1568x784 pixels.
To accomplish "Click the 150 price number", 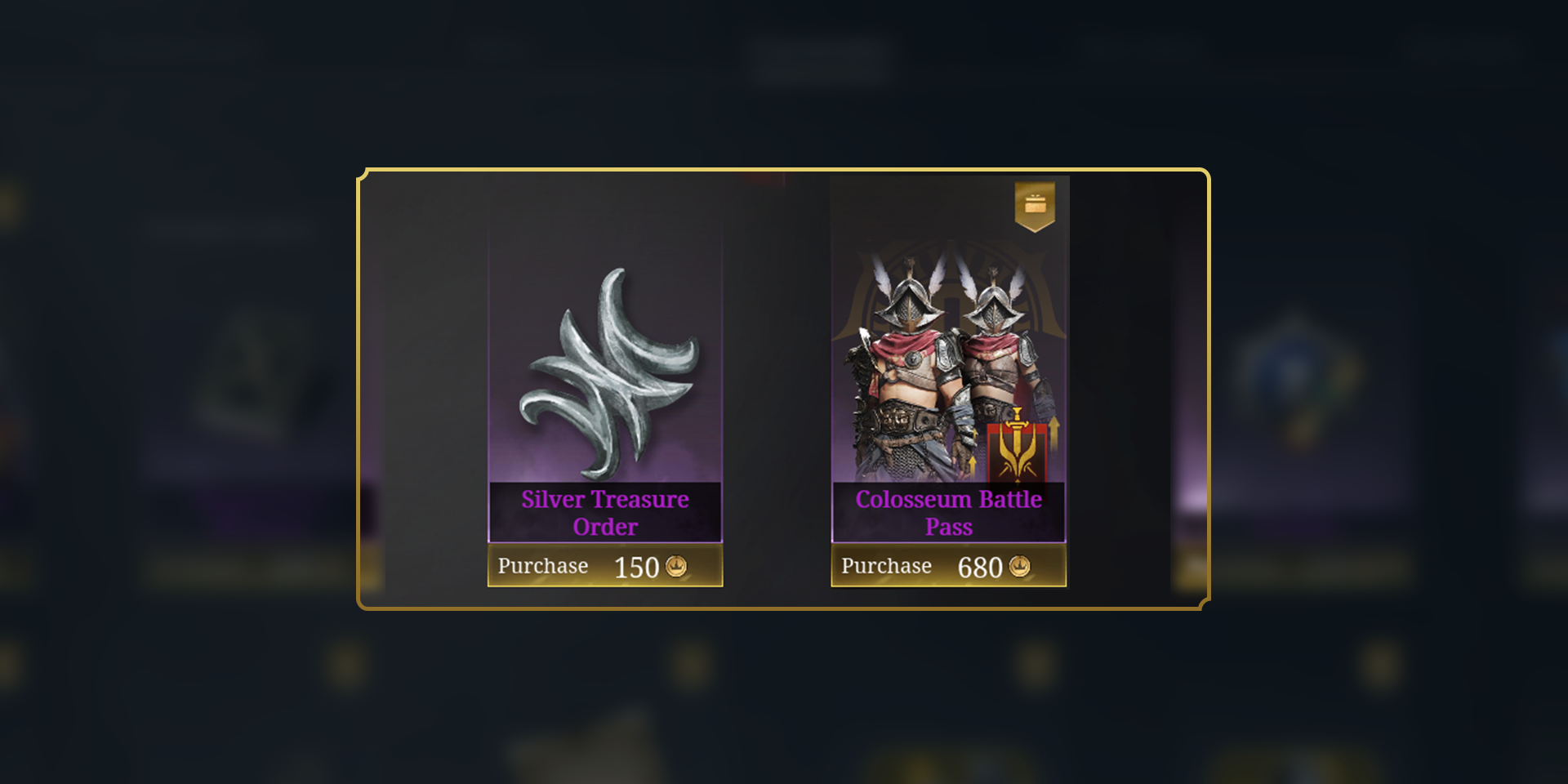I will click(x=636, y=568).
